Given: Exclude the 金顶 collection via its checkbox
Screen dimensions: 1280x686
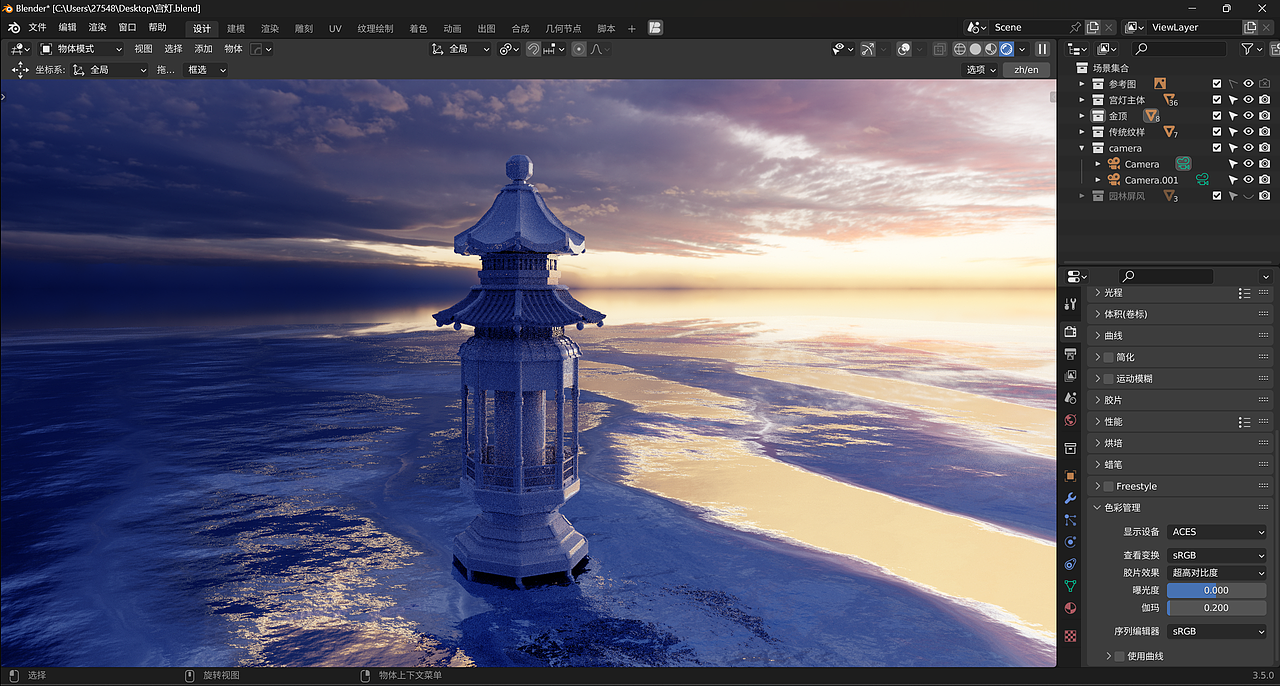Looking at the screenshot, I should click(1217, 116).
